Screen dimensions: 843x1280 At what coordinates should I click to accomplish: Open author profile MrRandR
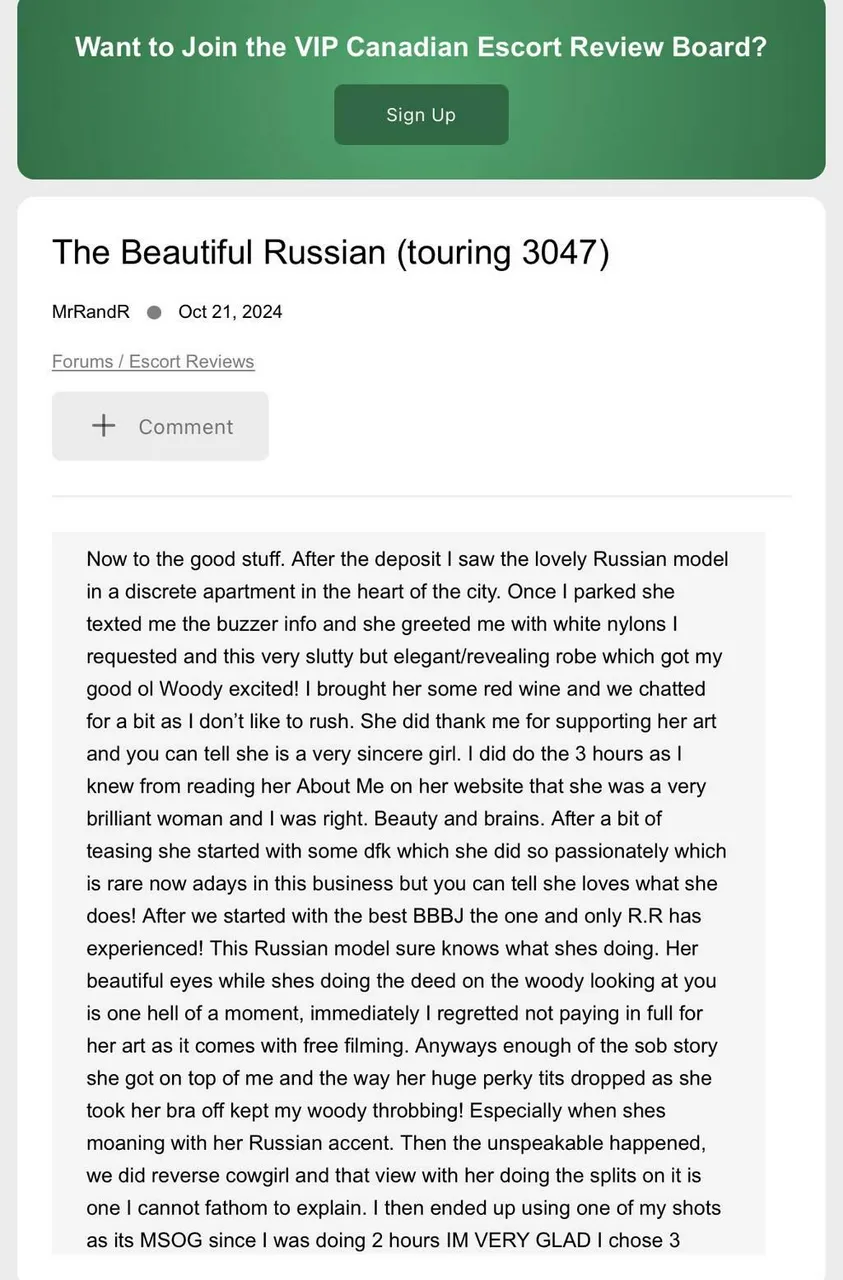point(91,312)
